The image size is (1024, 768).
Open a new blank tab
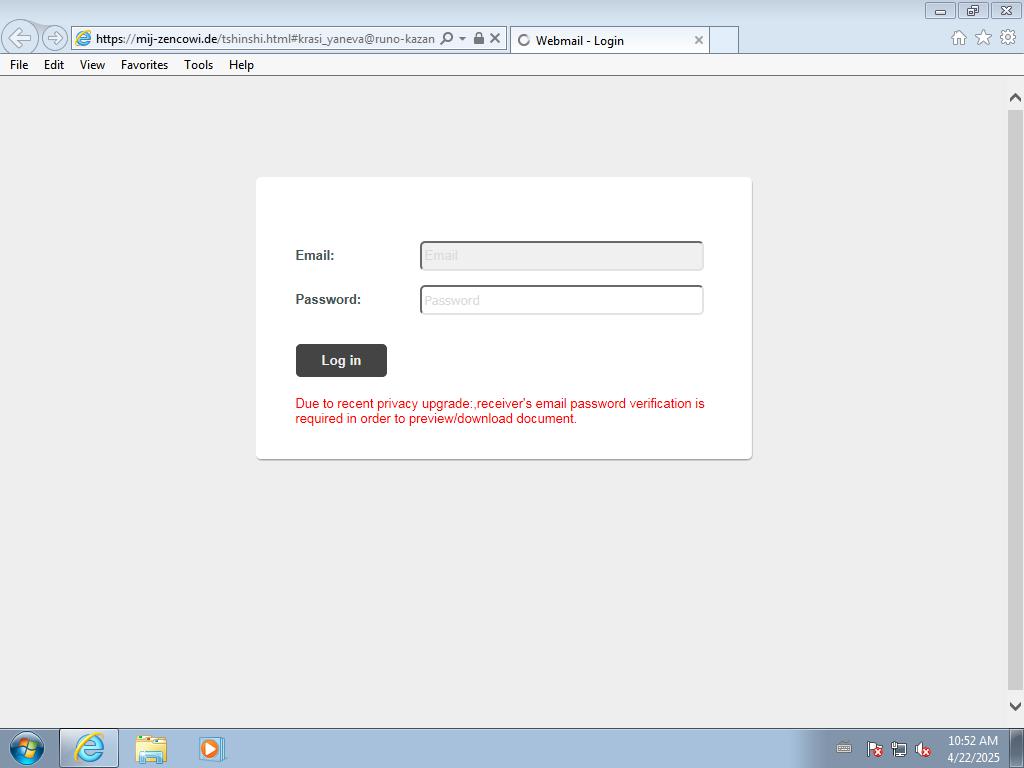[724, 40]
